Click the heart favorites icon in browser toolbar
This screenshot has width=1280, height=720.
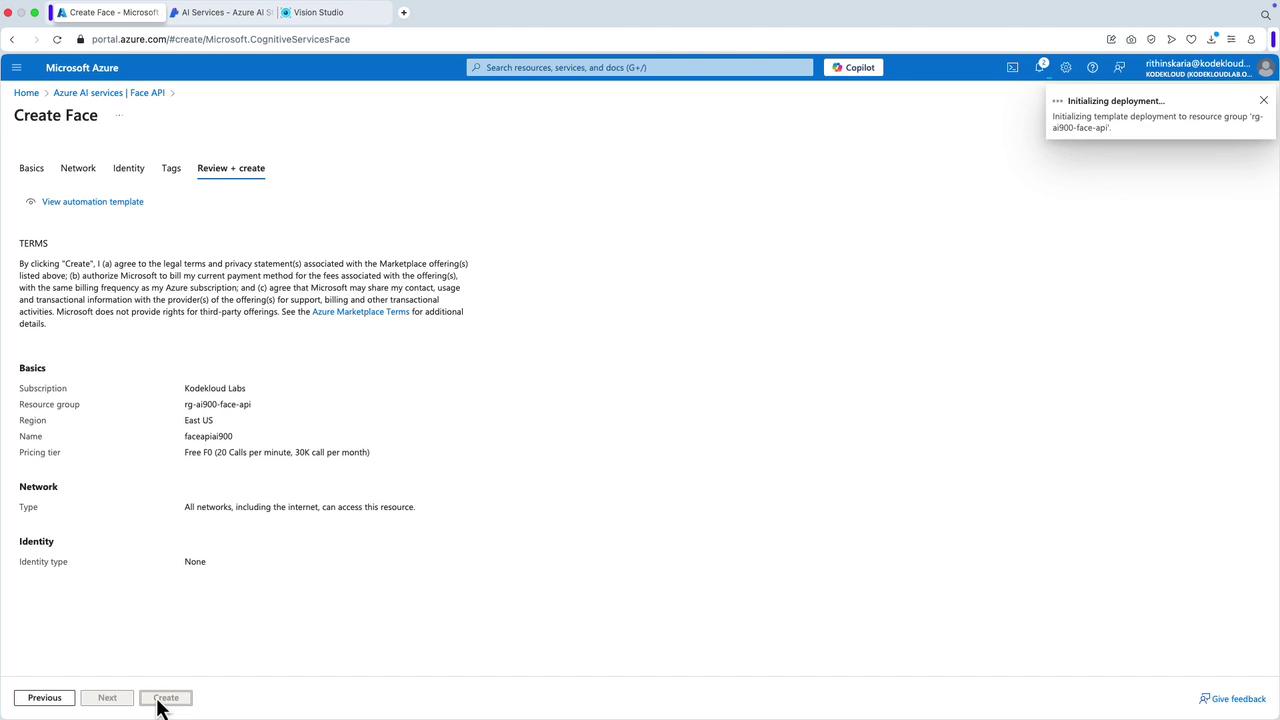pos(1191,40)
